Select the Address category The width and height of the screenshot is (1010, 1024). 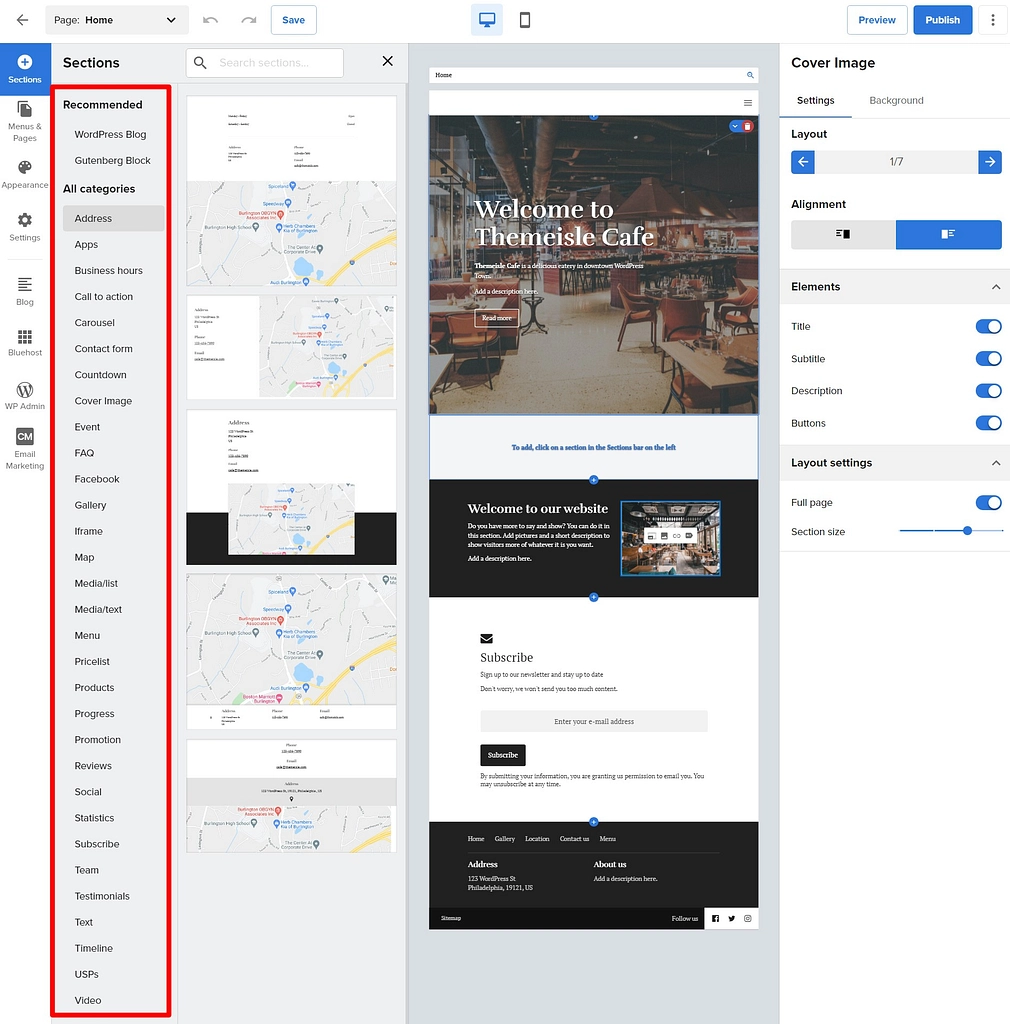pos(114,218)
